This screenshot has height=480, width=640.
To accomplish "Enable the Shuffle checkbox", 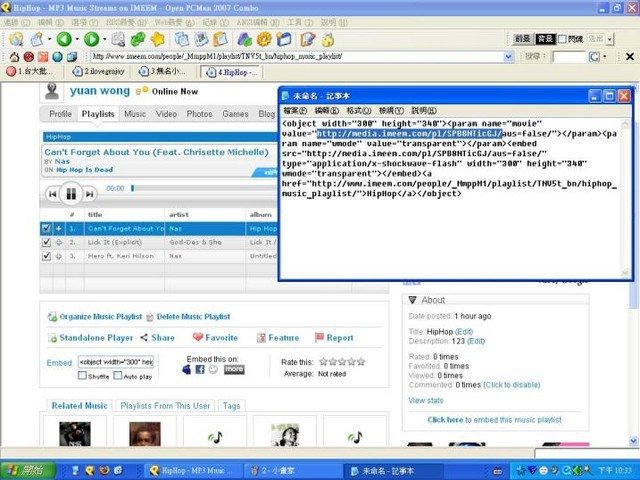I will coord(82,376).
